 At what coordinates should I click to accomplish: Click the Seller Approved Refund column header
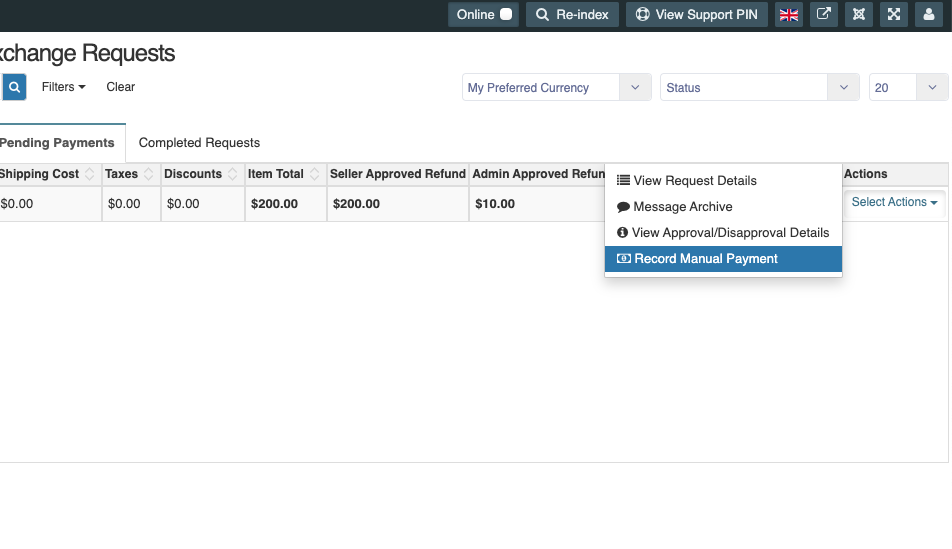click(x=398, y=174)
